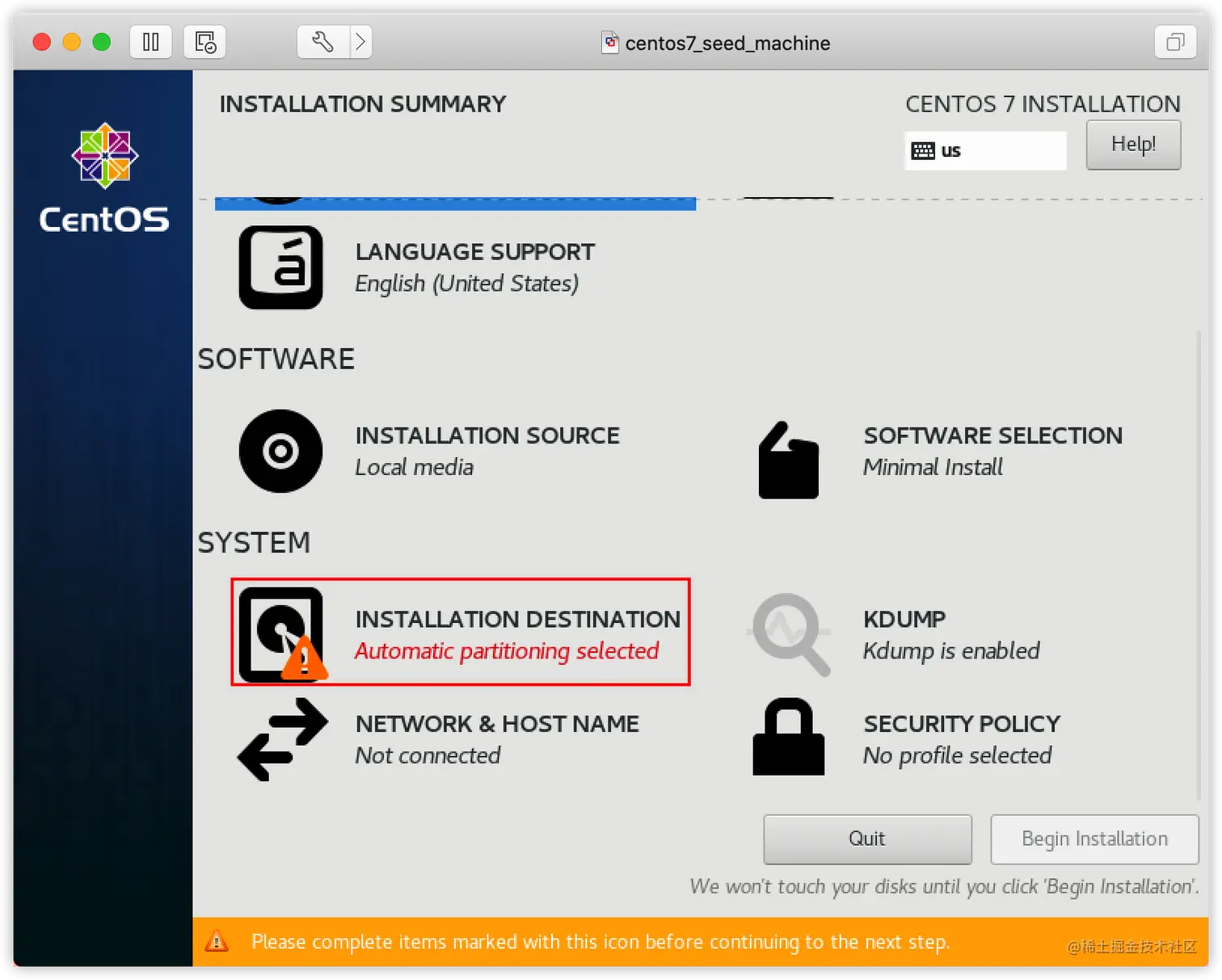Quit the CentOS installer
This screenshot has height=980, width=1222.
(867, 839)
